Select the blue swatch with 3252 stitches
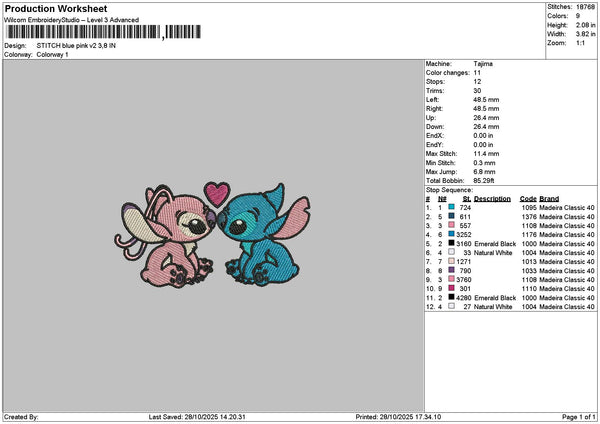Viewport: 600px width, 424px height. coord(452,234)
